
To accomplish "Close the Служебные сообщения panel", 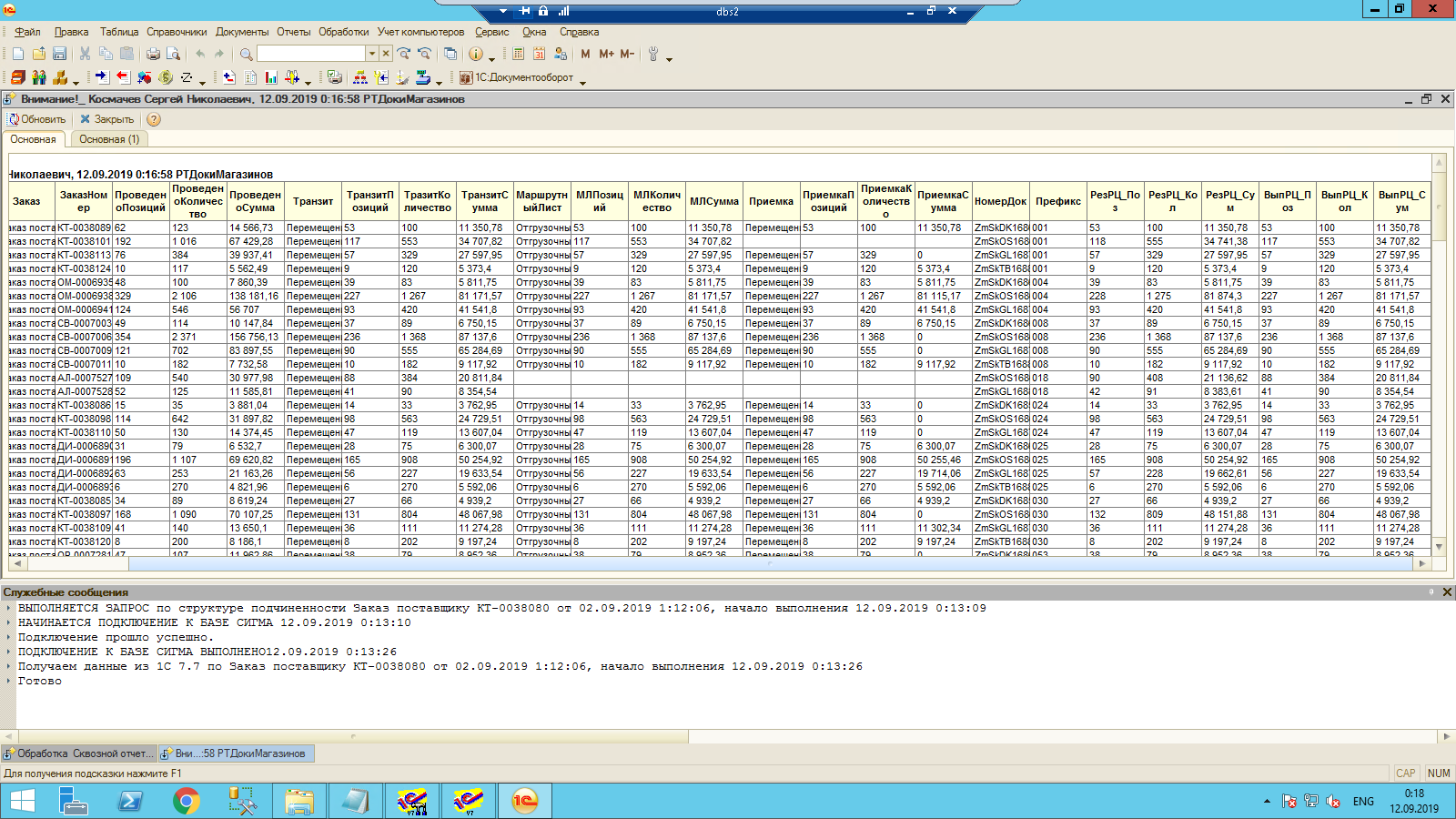I will (x=1447, y=591).
